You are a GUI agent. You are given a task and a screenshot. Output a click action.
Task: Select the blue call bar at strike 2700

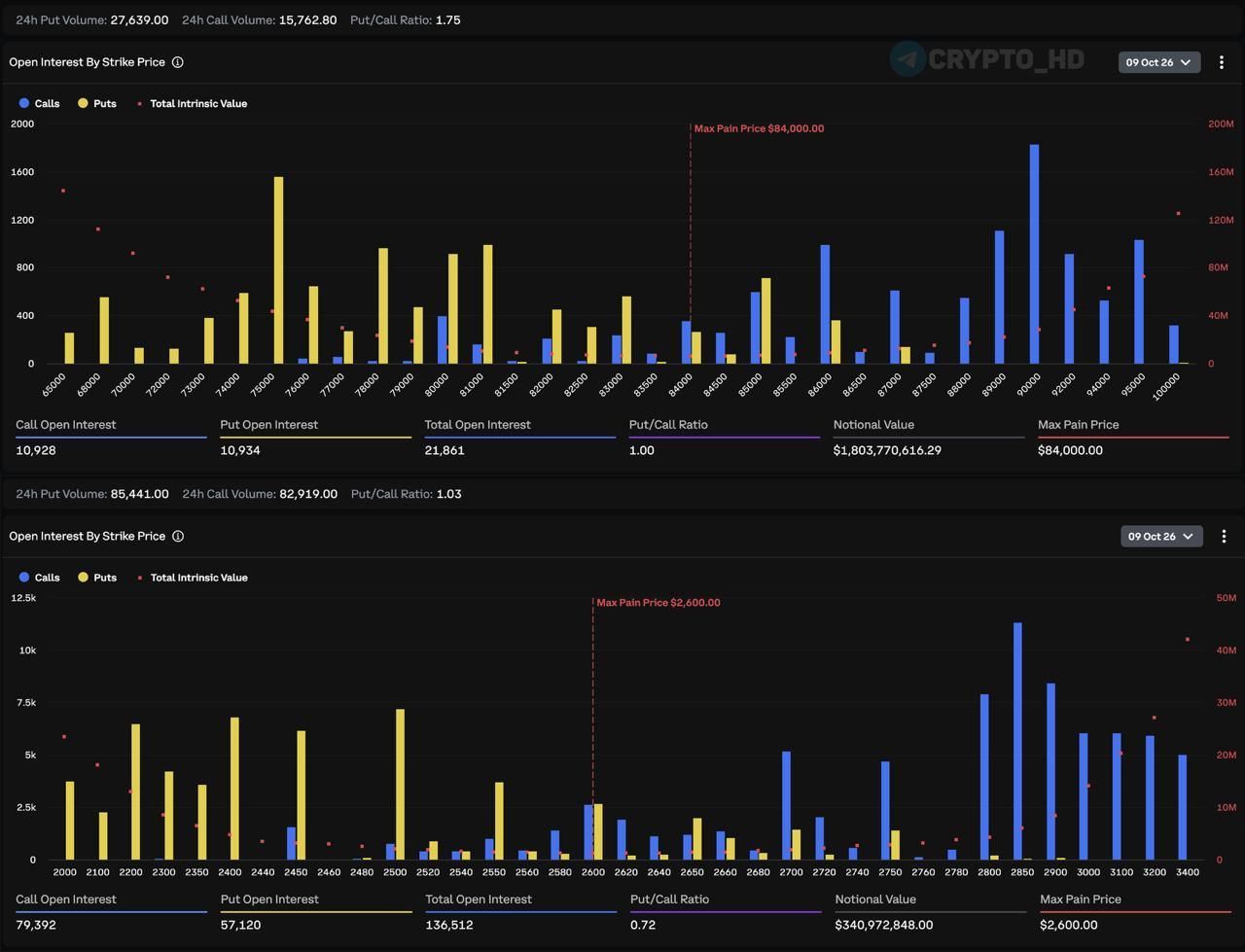[786, 805]
